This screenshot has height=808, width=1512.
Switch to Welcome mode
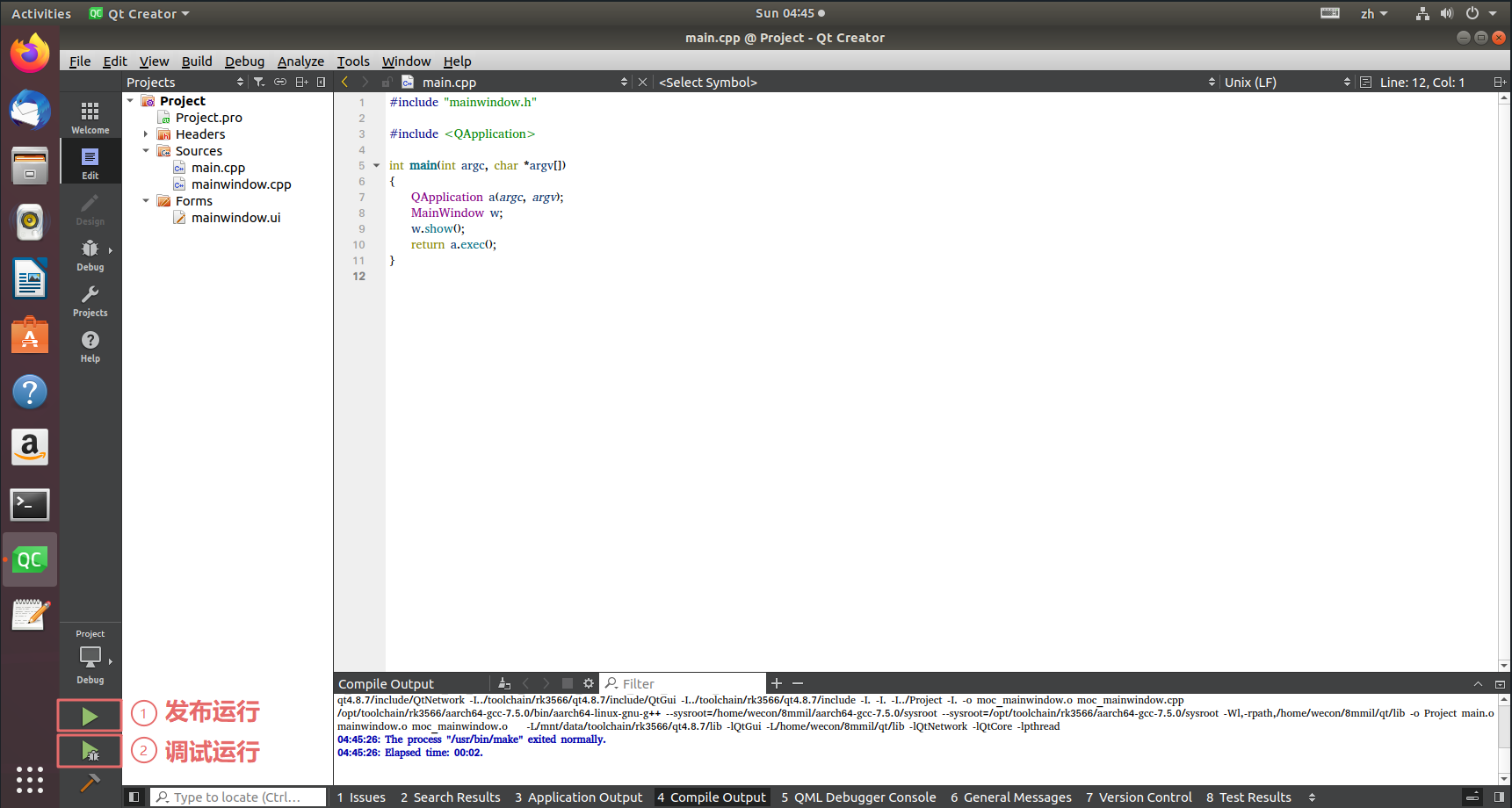tap(90, 117)
